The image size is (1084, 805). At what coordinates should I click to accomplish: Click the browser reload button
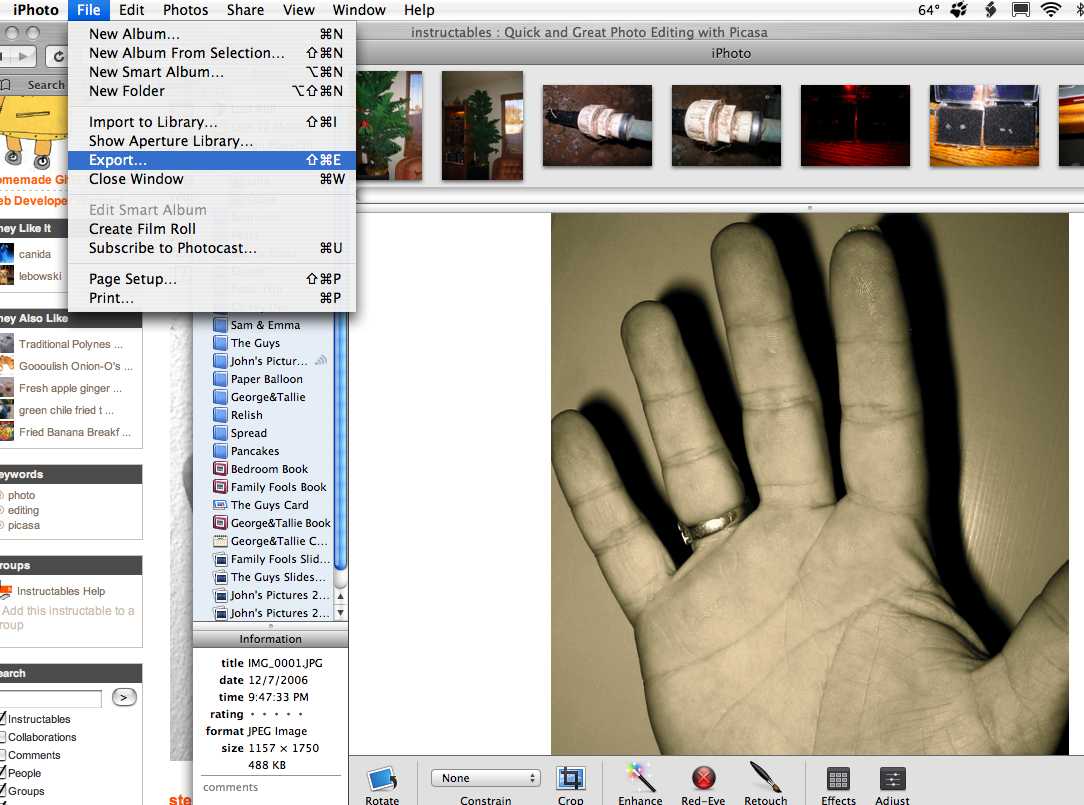(x=59, y=57)
